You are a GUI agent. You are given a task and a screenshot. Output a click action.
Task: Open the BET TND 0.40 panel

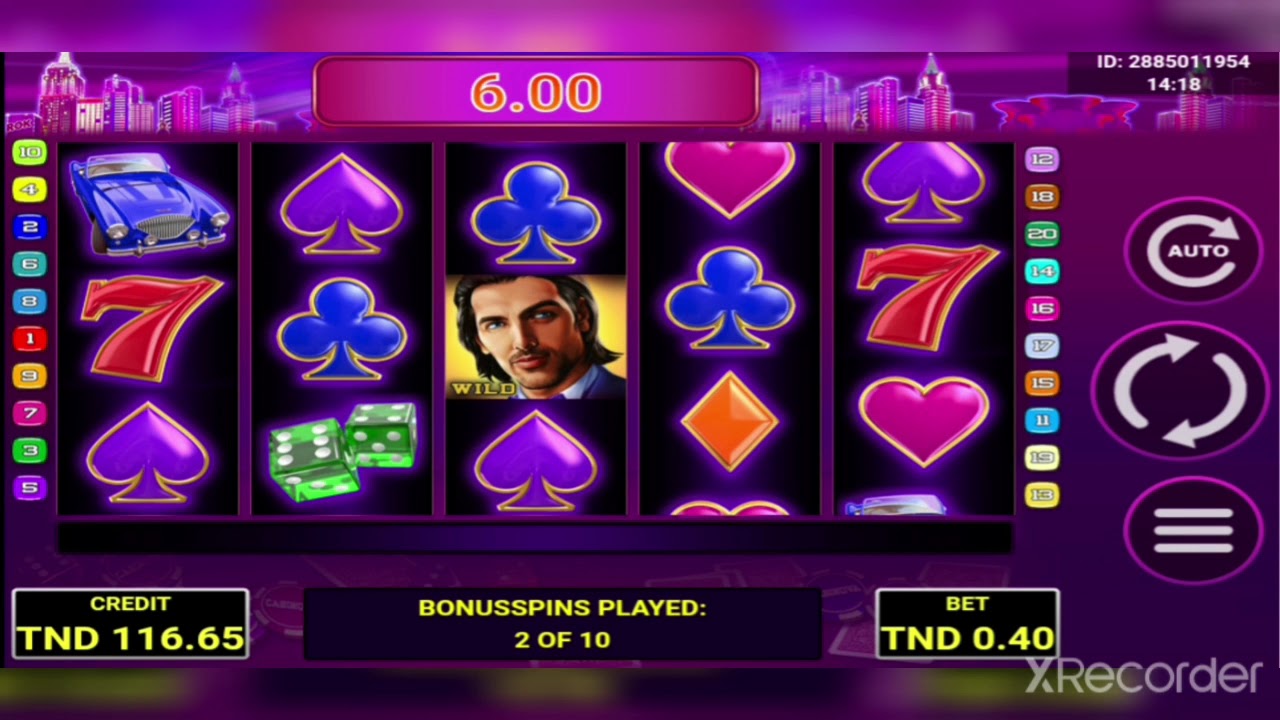[x=967, y=625]
